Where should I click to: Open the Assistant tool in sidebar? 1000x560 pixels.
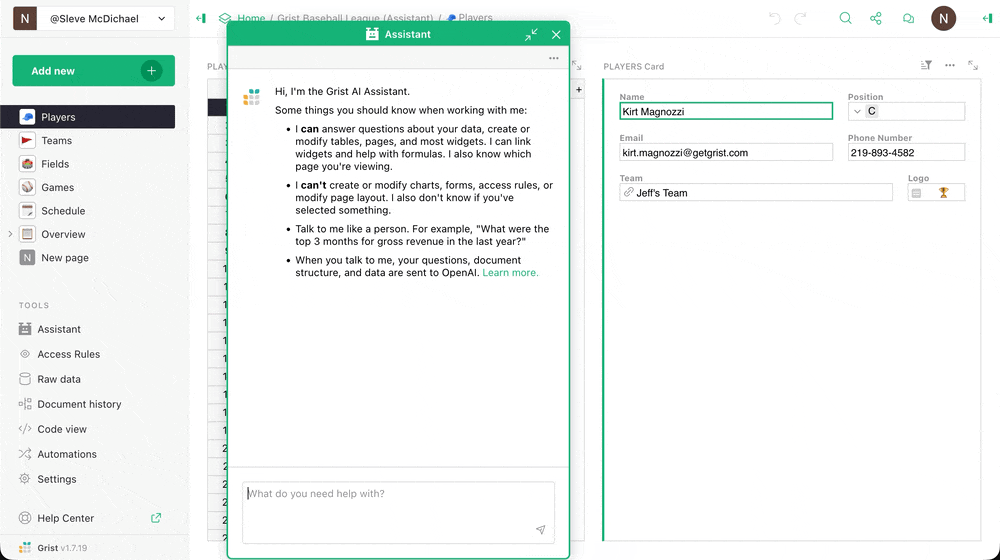[59, 329]
